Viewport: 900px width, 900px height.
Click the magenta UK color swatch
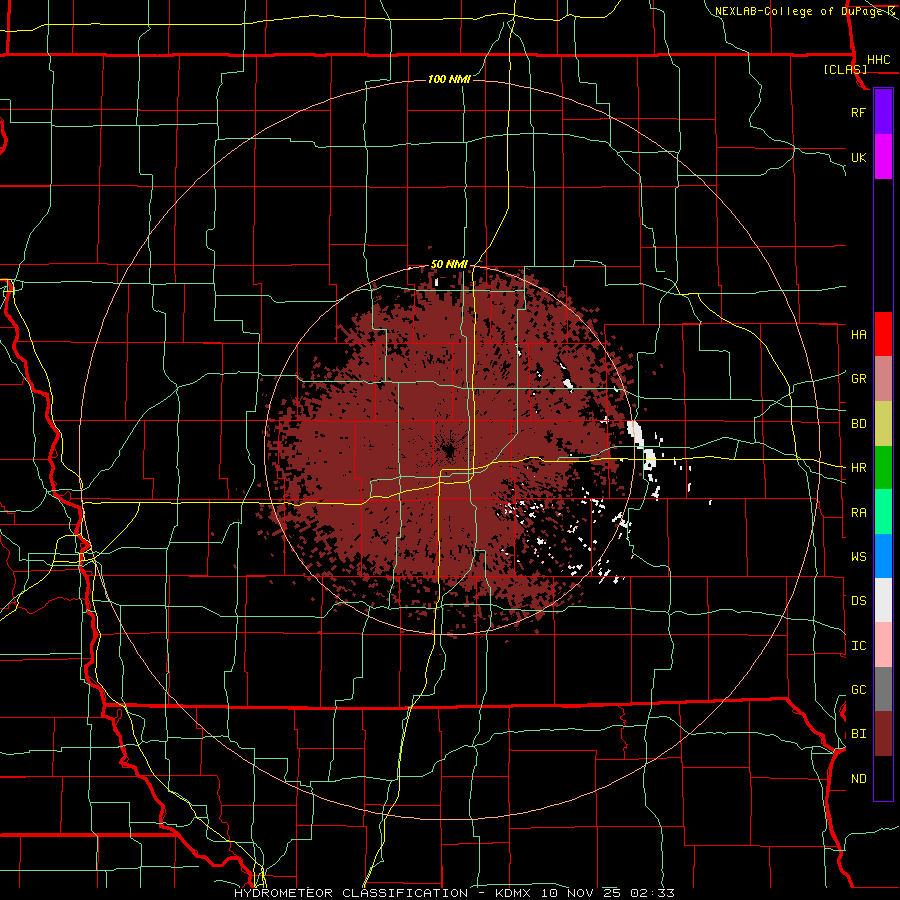(883, 157)
